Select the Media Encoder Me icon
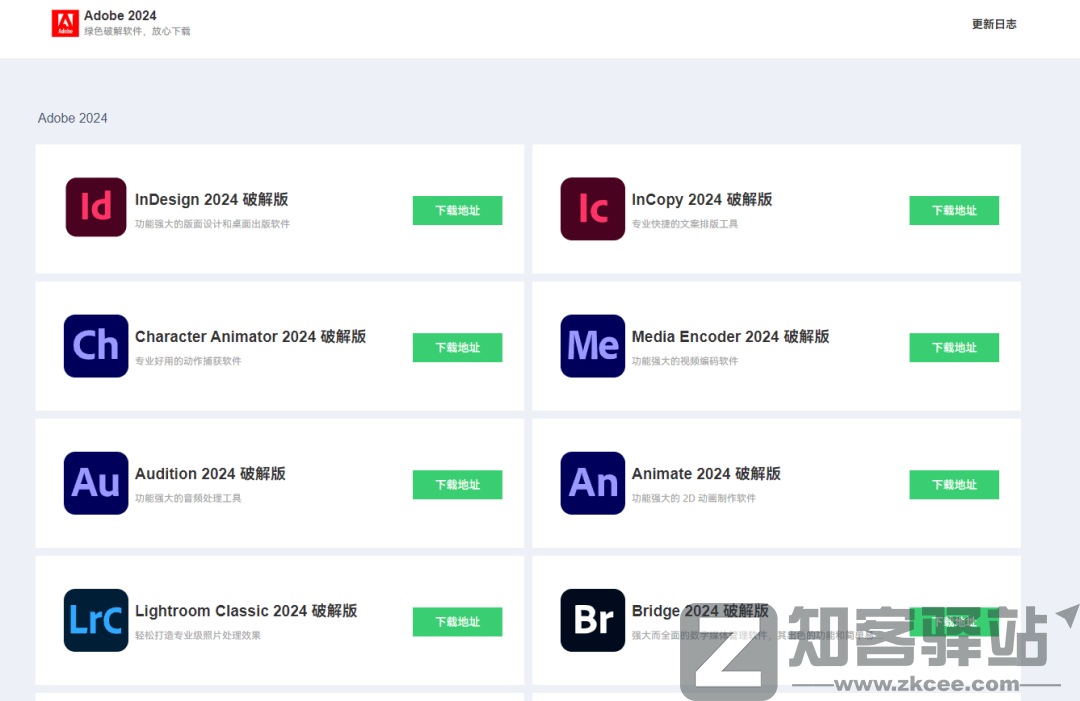1080x701 pixels. click(x=592, y=346)
